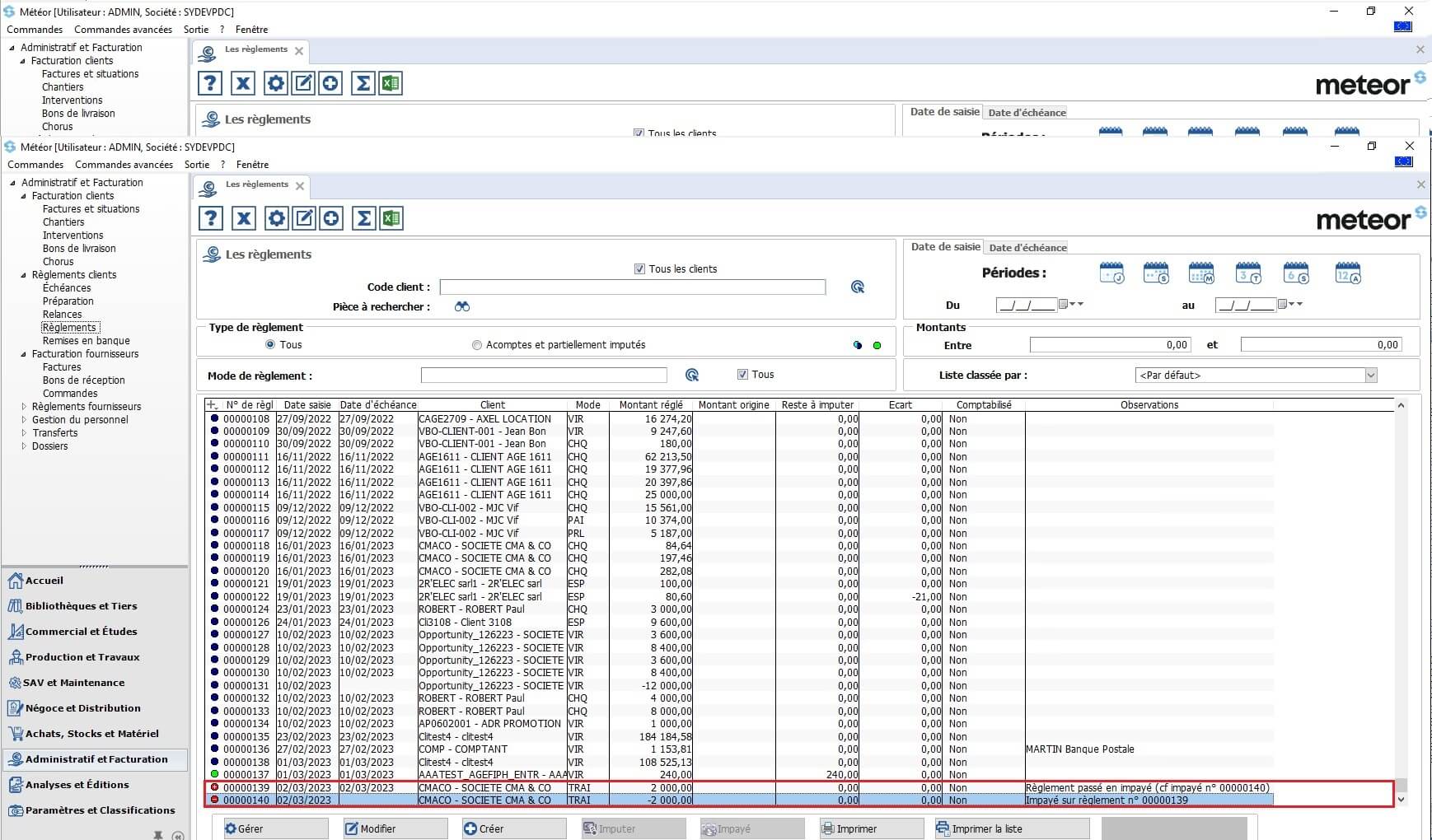Expand Règlements fournisseurs tree node
Screen dimensions: 1432x840
click(24, 407)
